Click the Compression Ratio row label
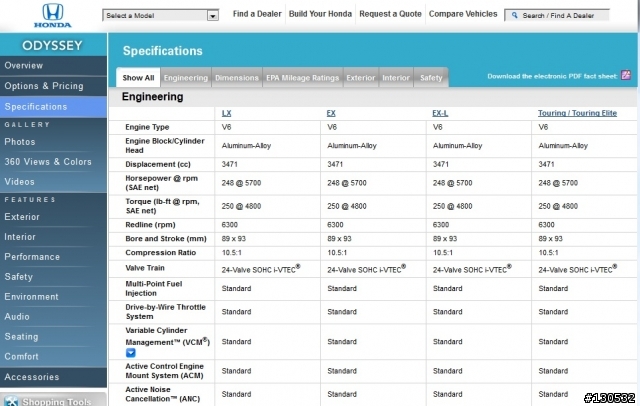This screenshot has height=406, width=640. coord(160,253)
